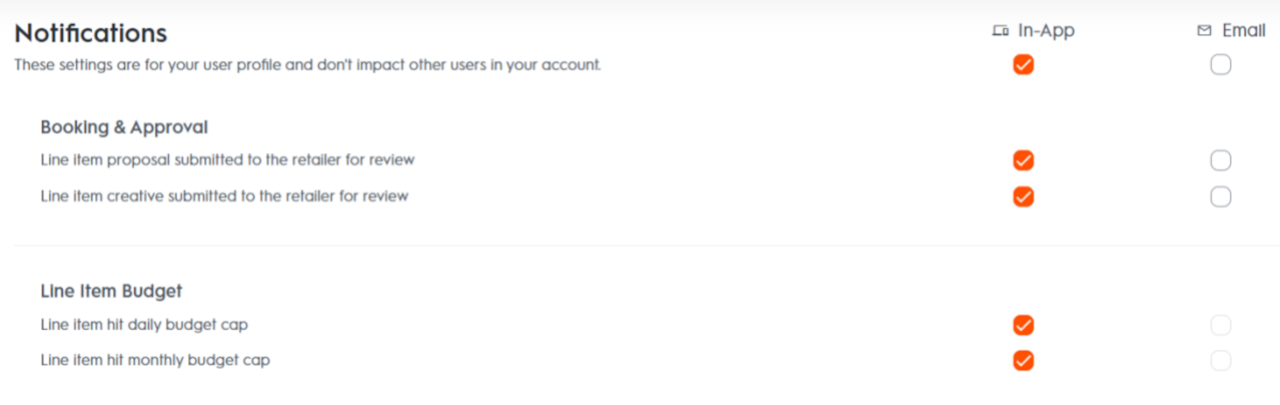Click the greyed-out Email checkbox for monthly budget cap

1220,360
